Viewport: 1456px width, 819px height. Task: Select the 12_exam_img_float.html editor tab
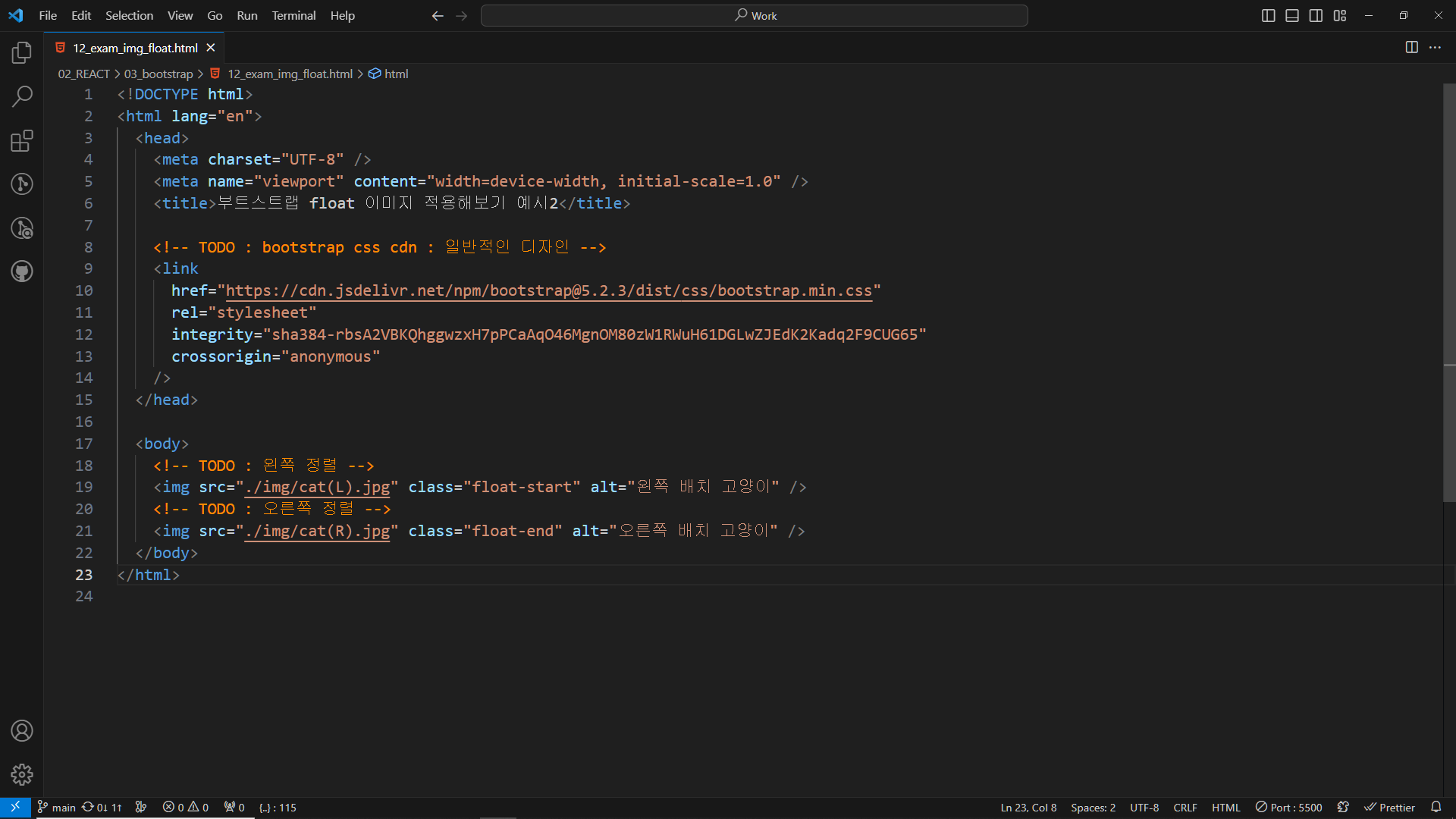click(135, 48)
